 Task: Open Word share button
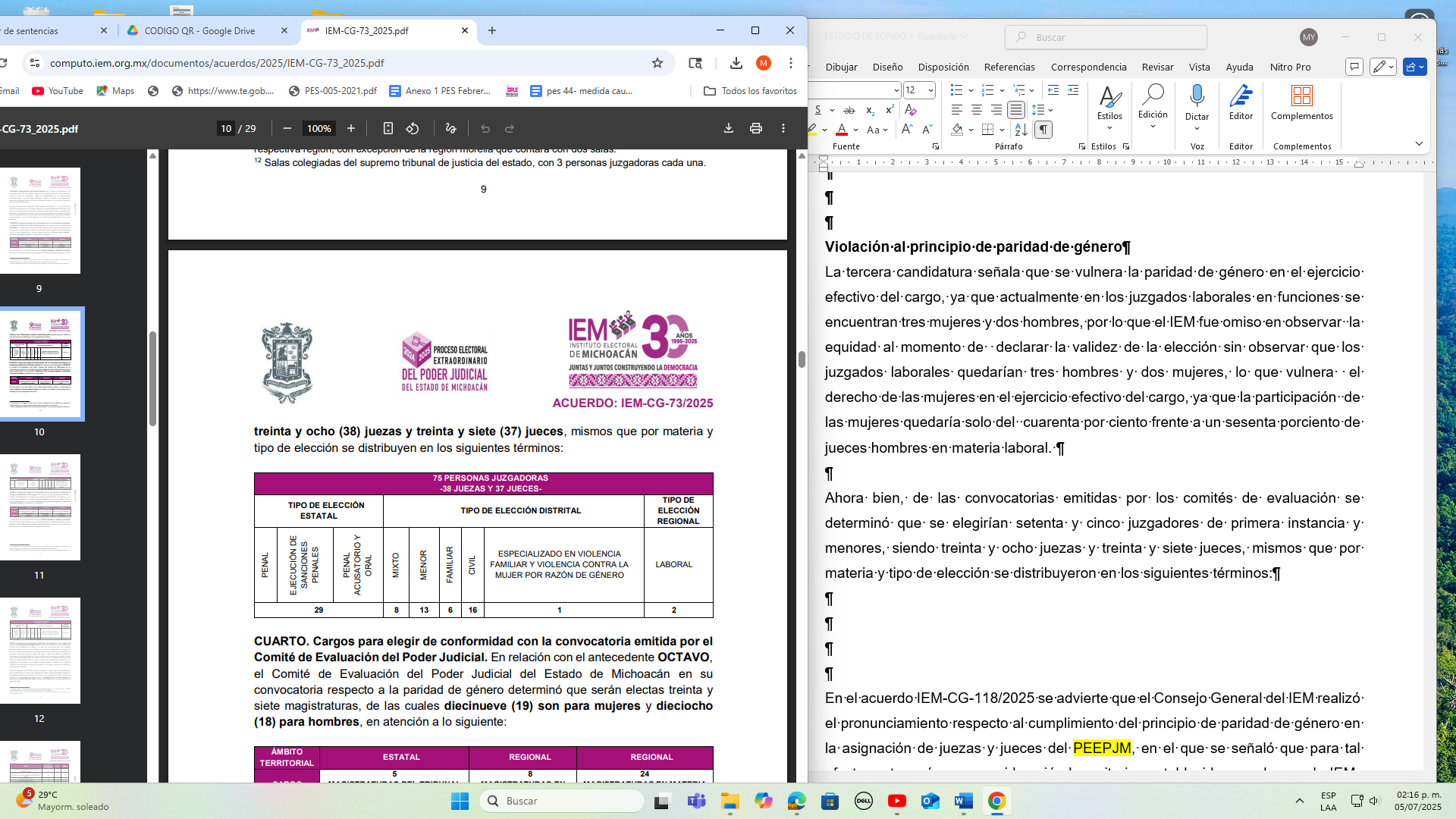[1415, 67]
